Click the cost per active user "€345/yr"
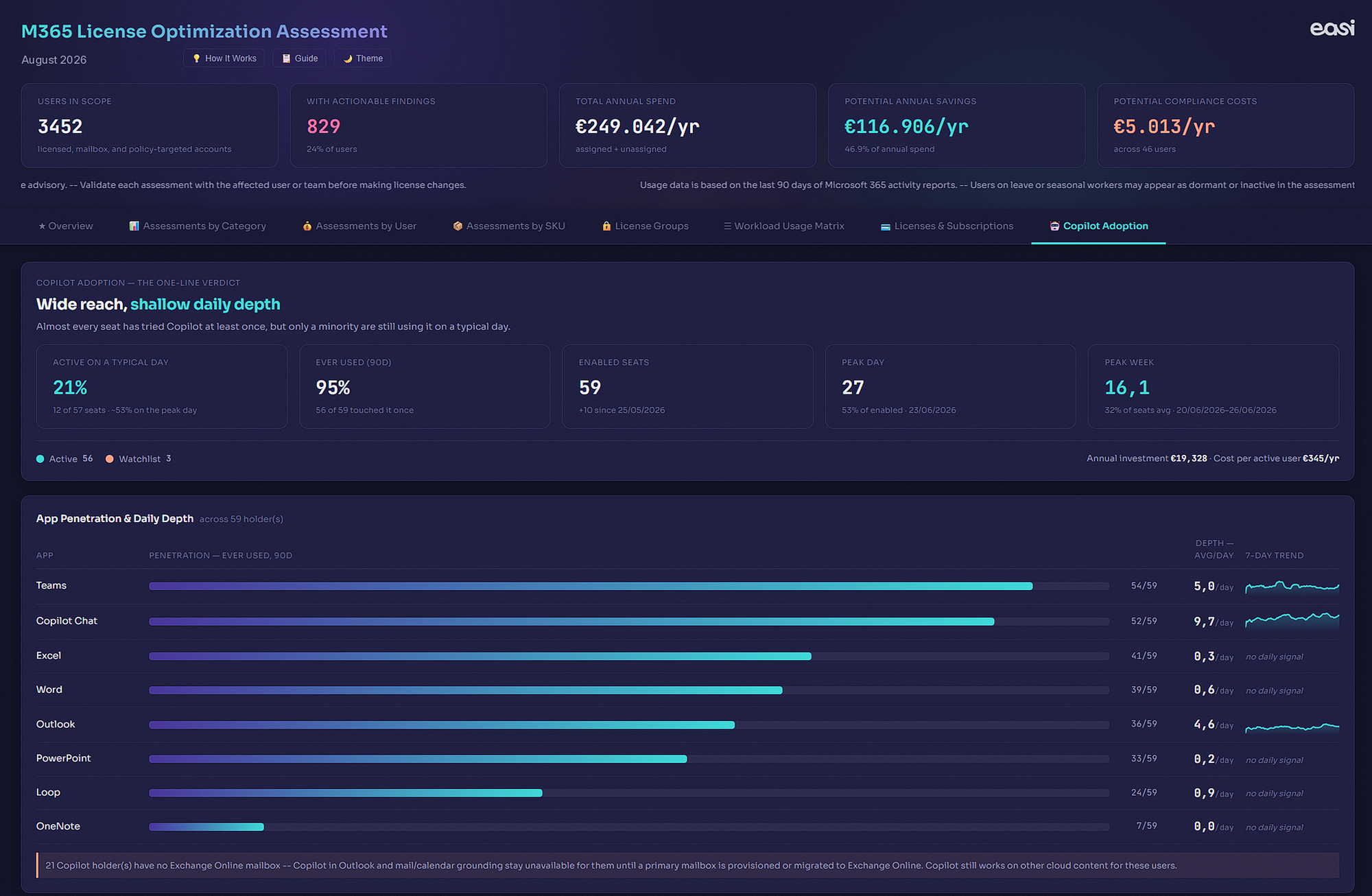 point(1321,458)
